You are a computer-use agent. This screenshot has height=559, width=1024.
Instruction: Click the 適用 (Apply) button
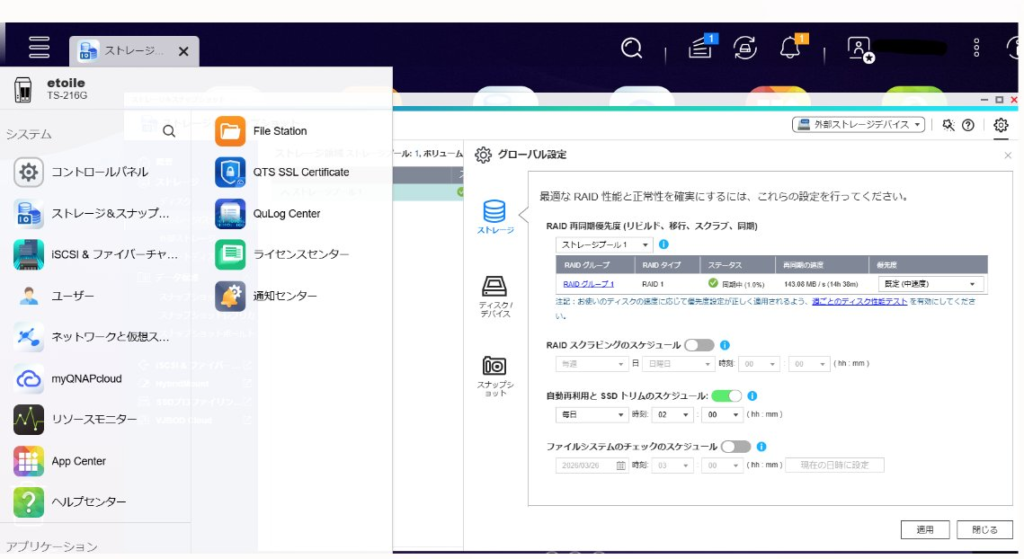tap(924, 529)
